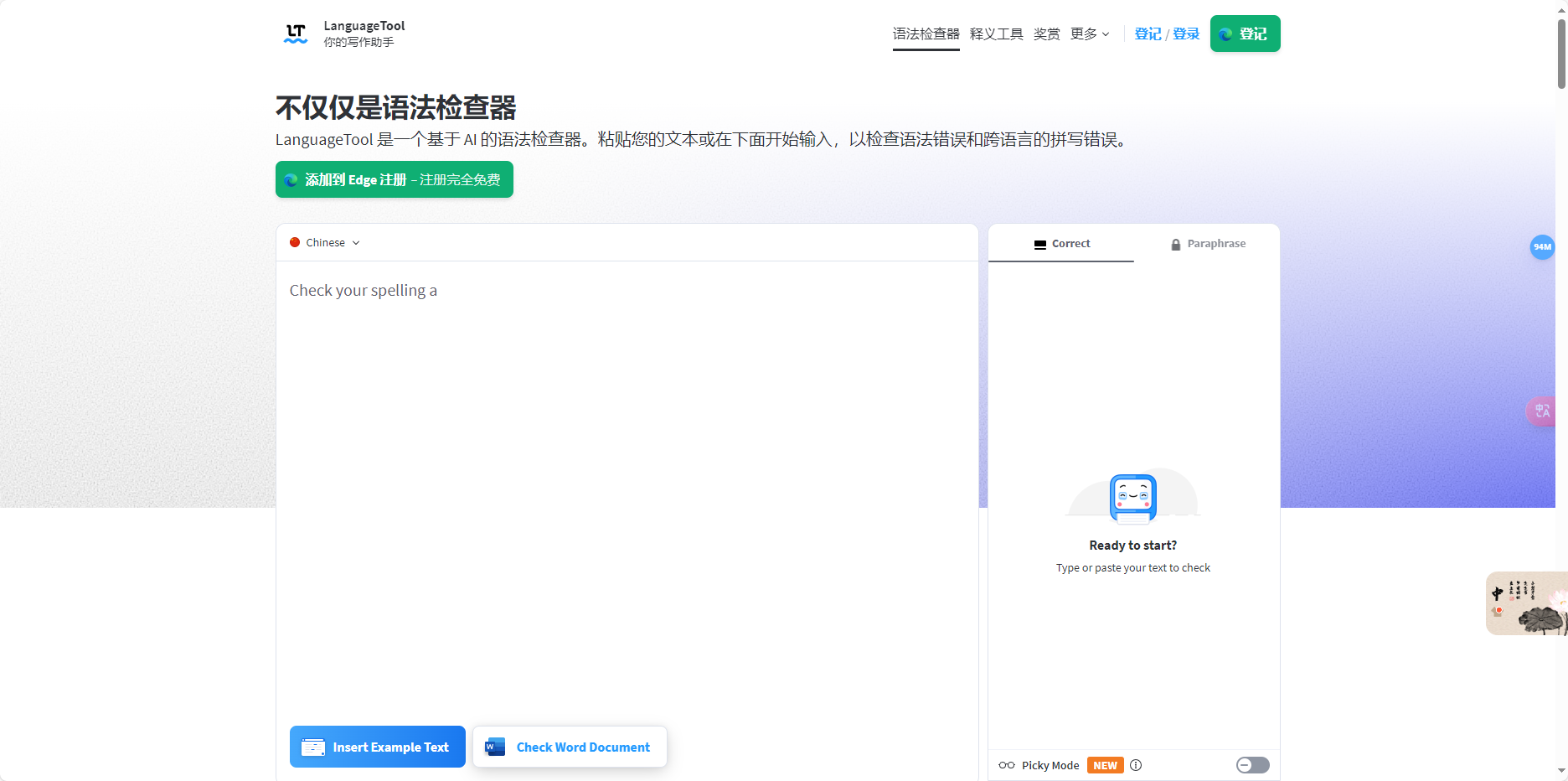Click the green 登记 button
Viewport: 1568px width, 781px height.
point(1245,34)
